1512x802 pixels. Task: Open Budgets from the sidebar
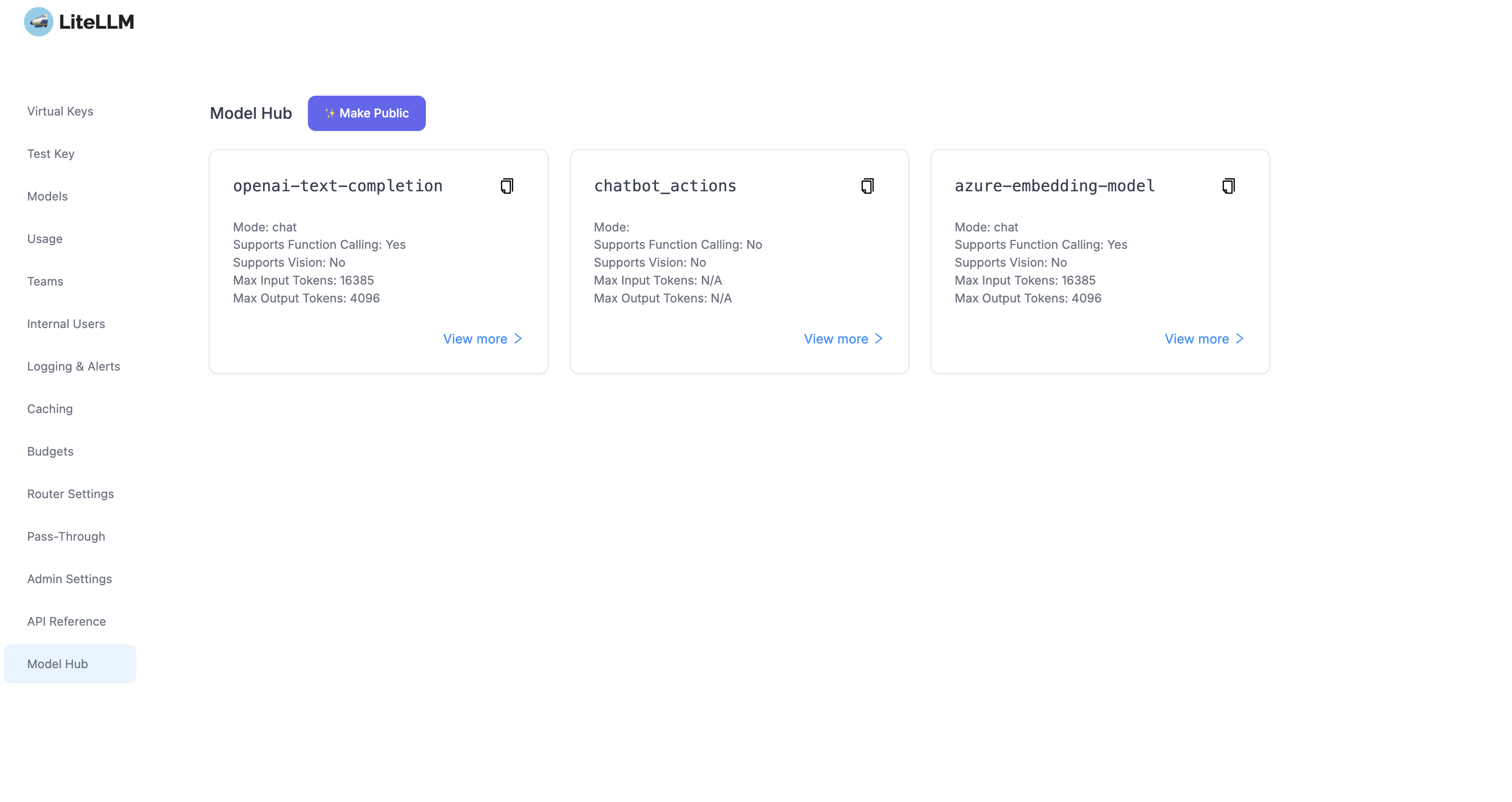[x=50, y=452]
